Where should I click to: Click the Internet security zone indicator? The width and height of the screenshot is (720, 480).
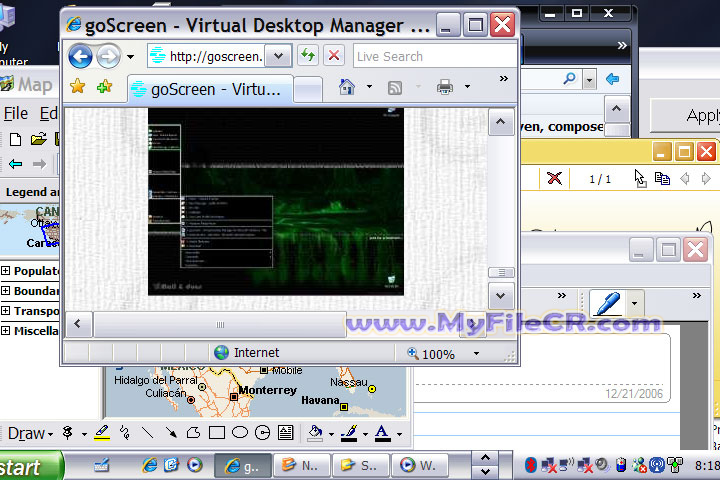coord(247,352)
